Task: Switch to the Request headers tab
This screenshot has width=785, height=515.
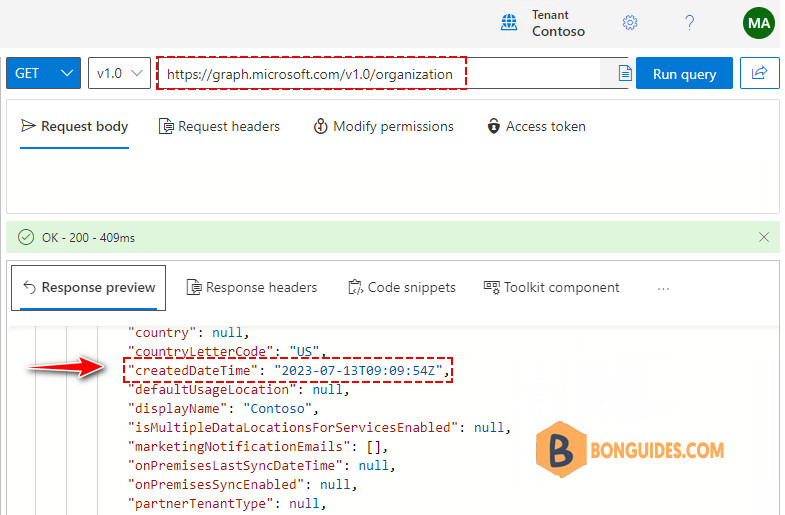Action: point(219,127)
